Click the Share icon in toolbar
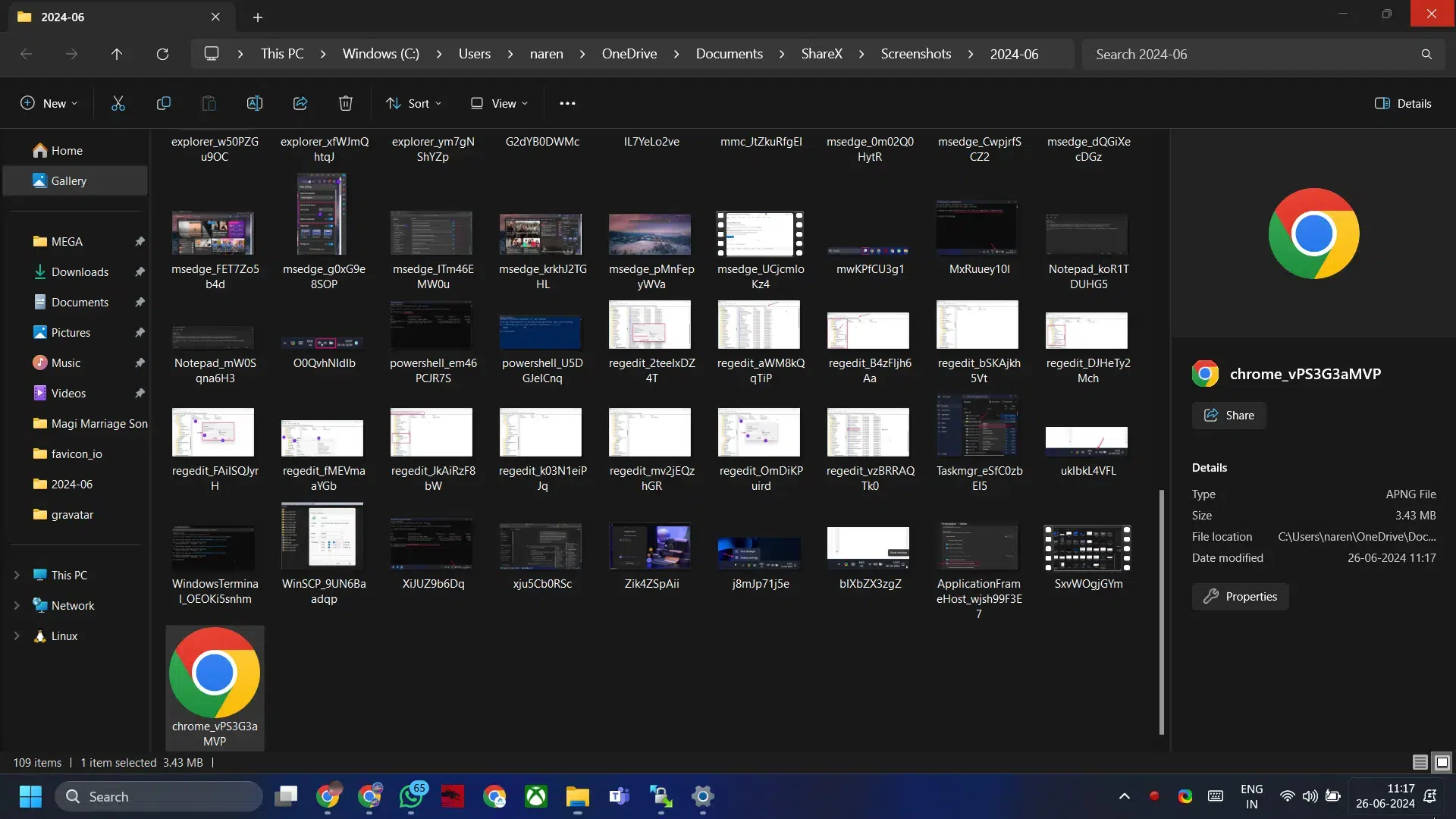The width and height of the screenshot is (1456, 819). point(300,103)
